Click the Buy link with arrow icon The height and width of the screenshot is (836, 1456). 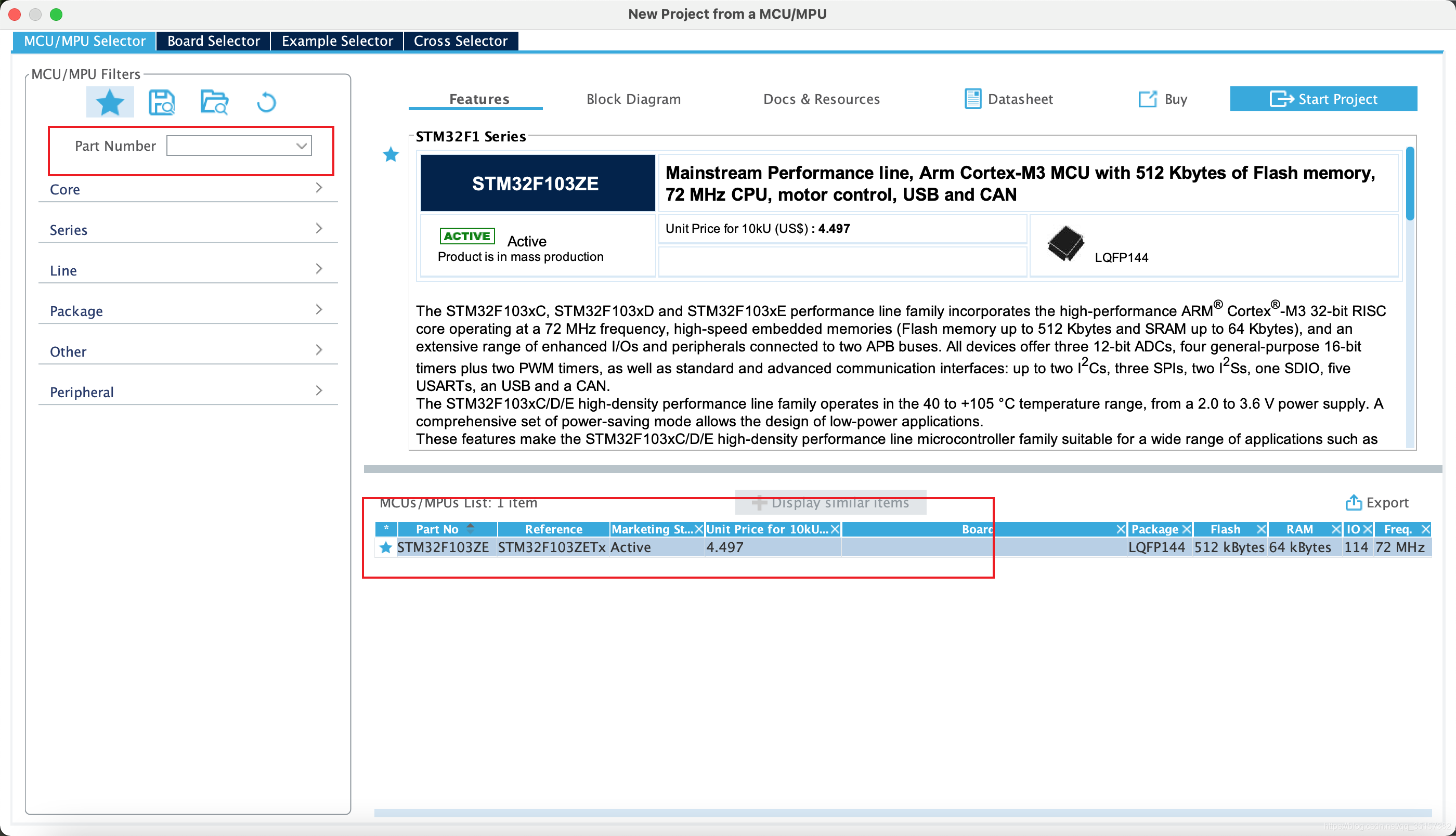click(x=1163, y=99)
